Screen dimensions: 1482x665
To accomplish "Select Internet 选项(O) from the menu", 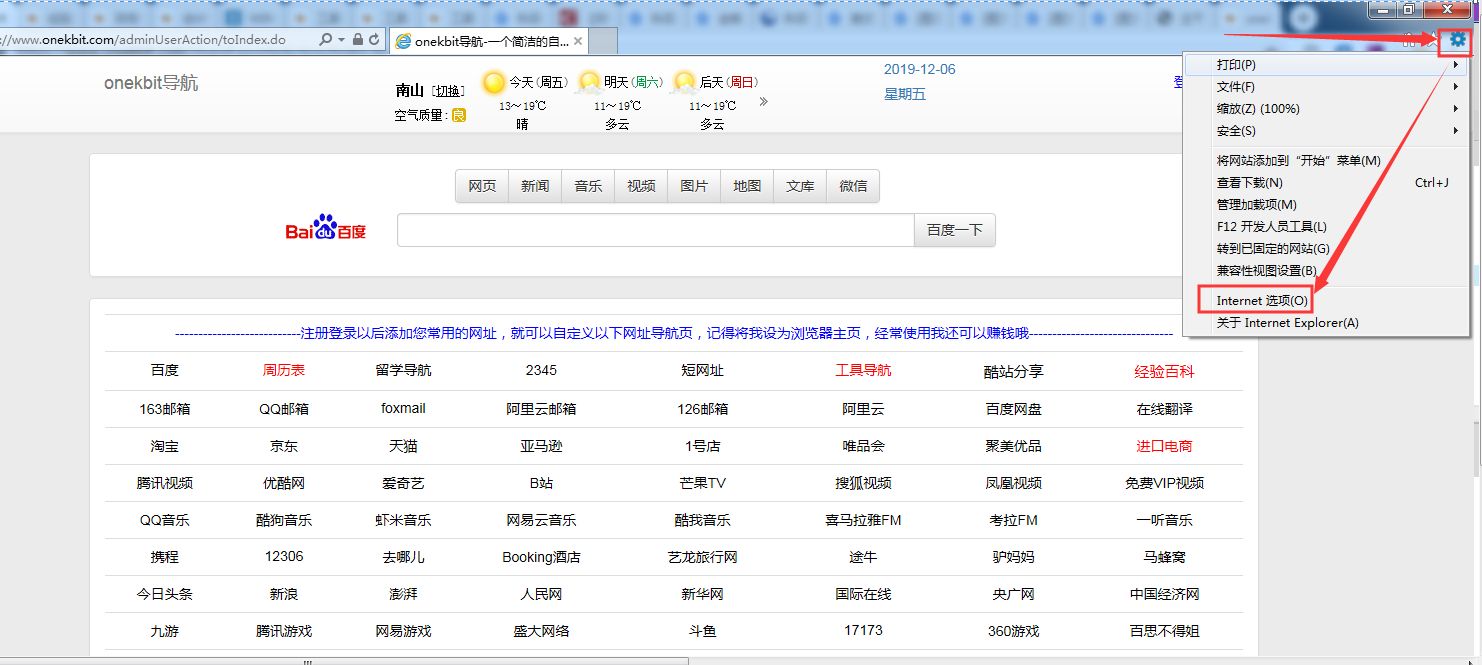I will [x=1261, y=301].
